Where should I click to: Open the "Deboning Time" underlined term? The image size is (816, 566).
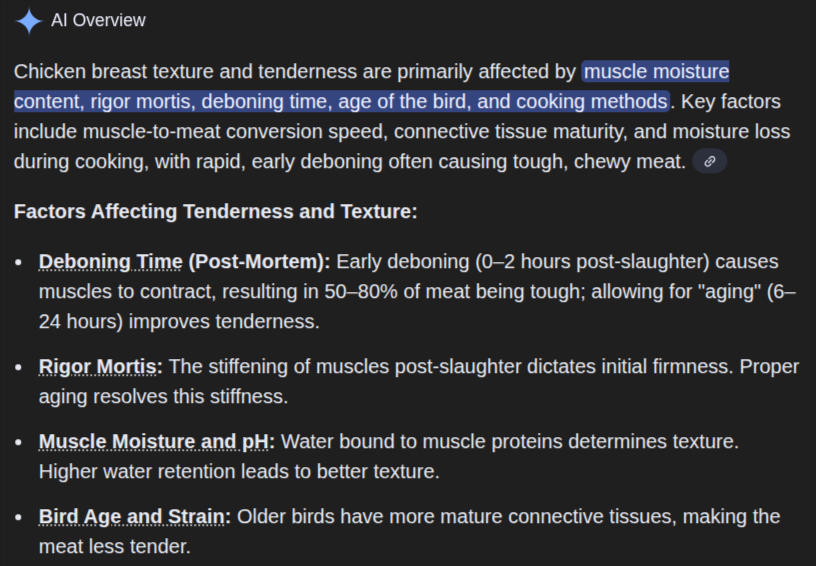click(x=111, y=261)
